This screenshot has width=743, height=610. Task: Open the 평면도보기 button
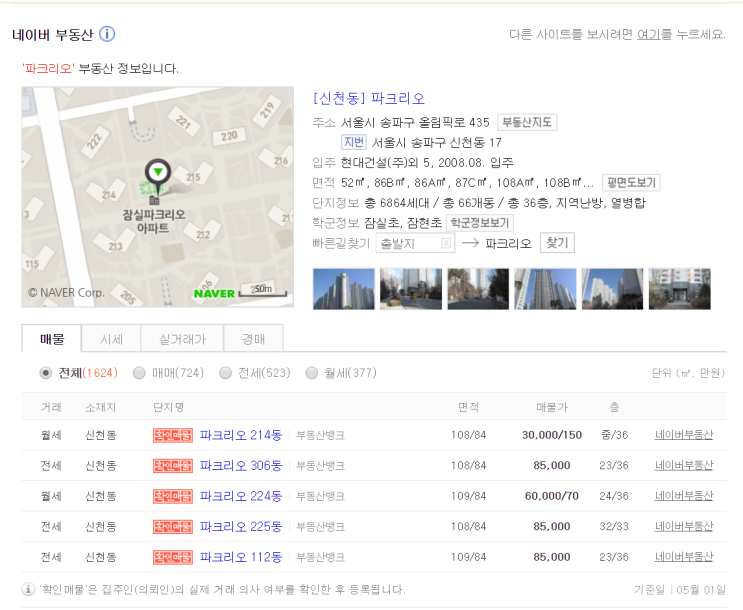631,182
